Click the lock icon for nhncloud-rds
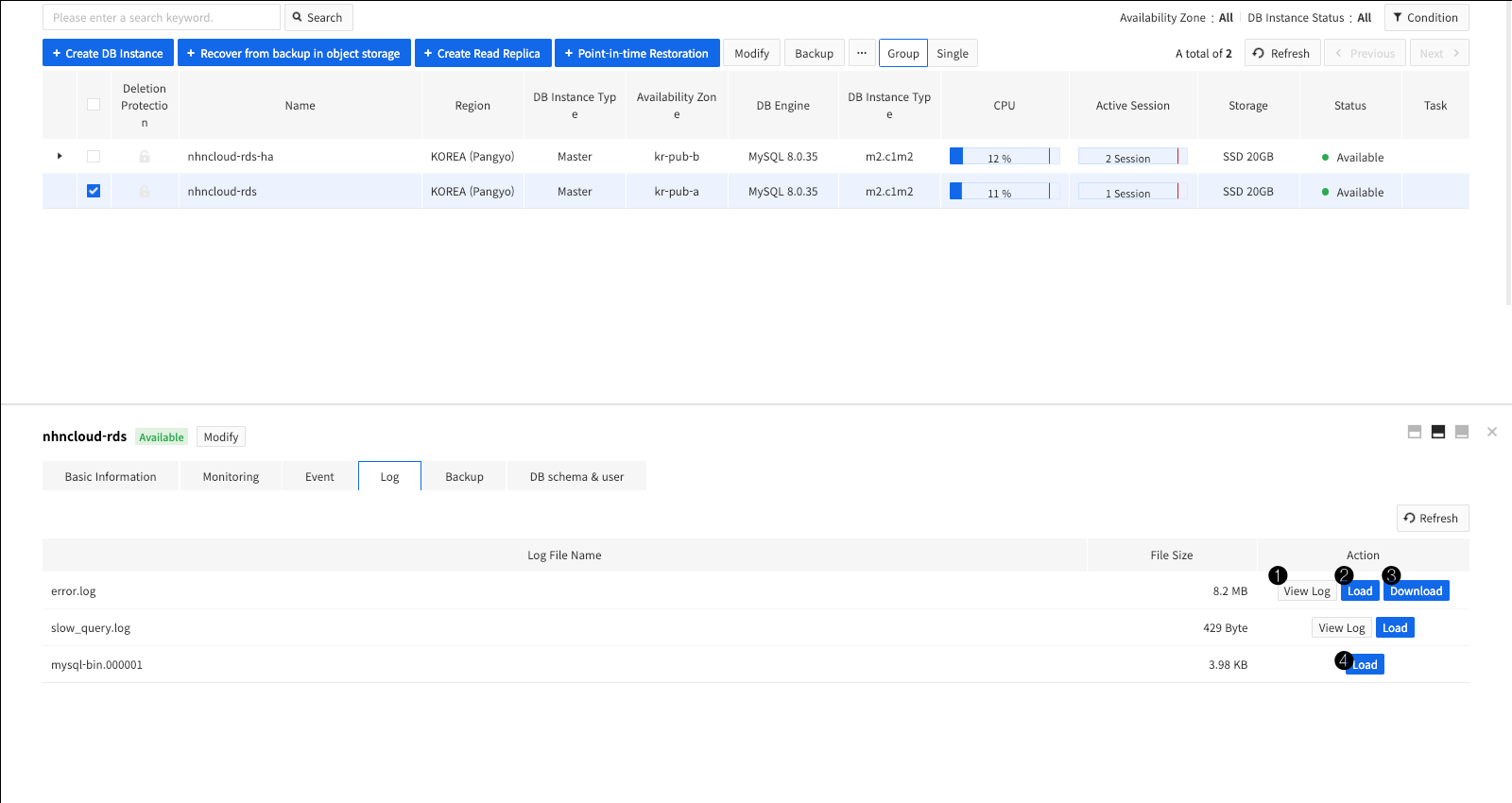 point(145,191)
